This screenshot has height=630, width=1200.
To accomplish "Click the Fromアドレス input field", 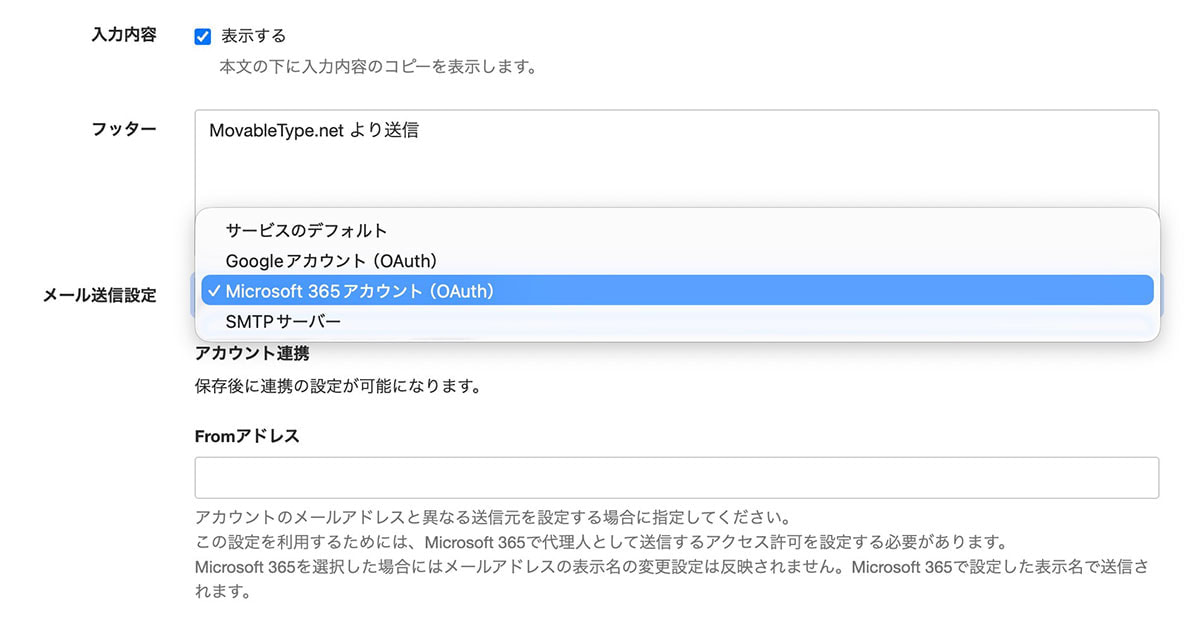I will pos(676,478).
